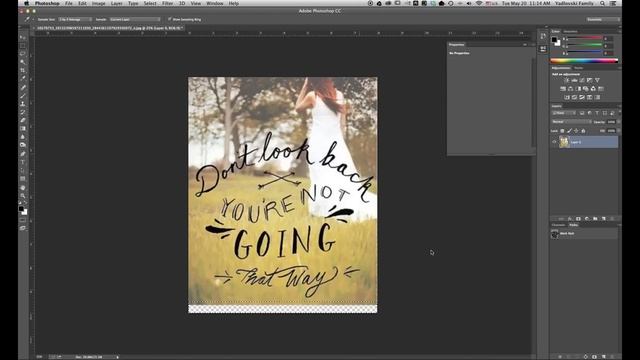Toggle lock all padlock
640x360 pixels.
[x=583, y=131]
